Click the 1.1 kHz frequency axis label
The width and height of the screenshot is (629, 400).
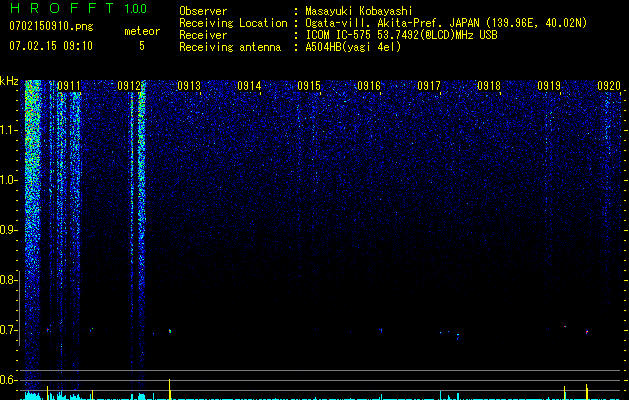point(8,130)
